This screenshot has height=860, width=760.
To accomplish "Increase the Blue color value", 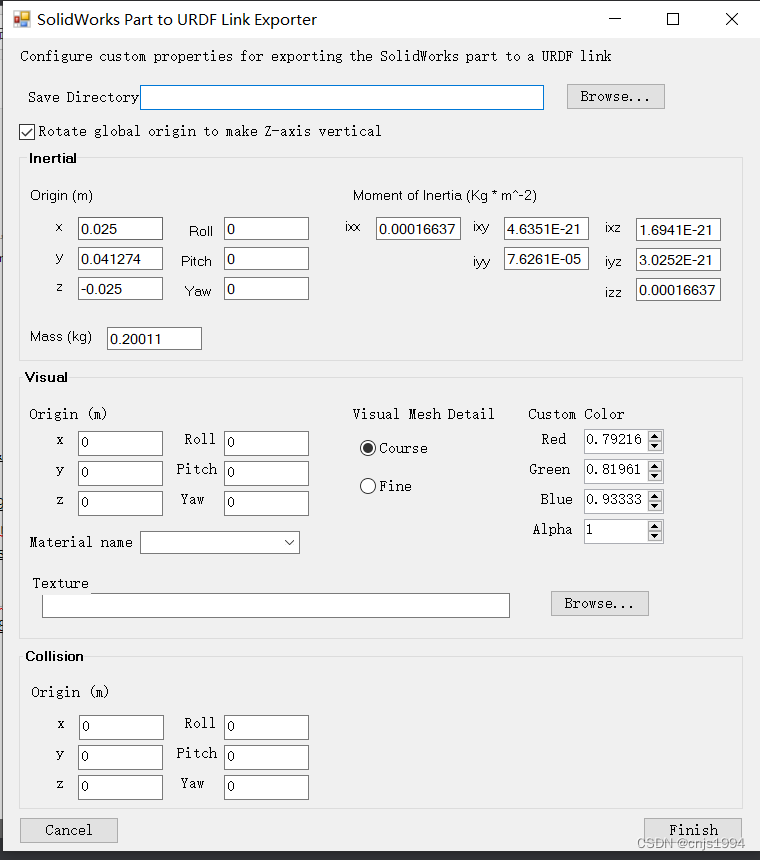I will tap(655, 496).
